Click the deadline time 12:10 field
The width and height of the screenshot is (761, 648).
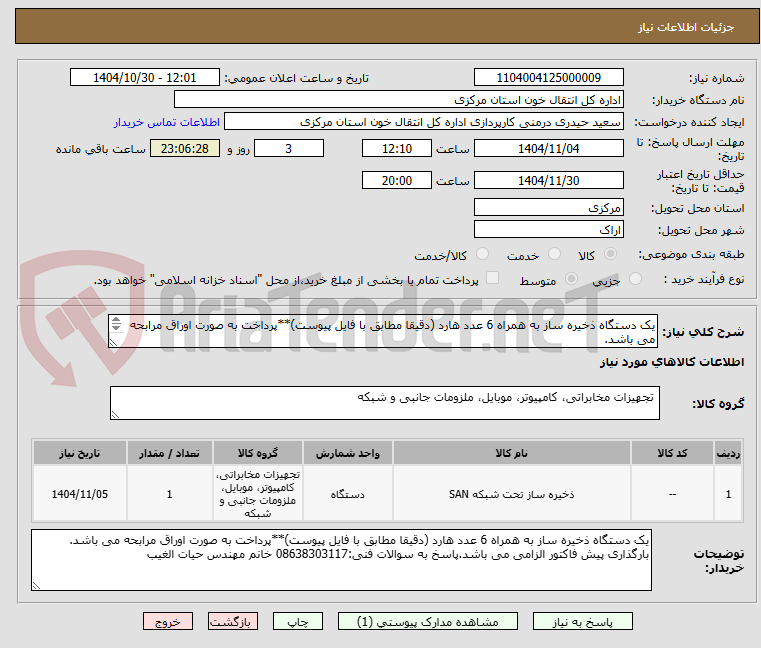(397, 149)
